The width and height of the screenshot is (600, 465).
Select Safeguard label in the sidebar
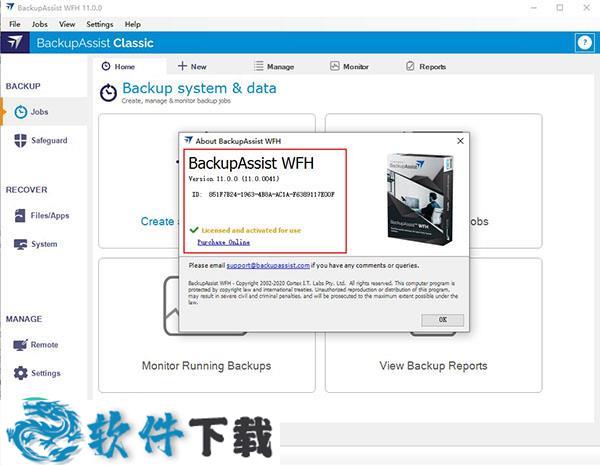tap(49, 140)
